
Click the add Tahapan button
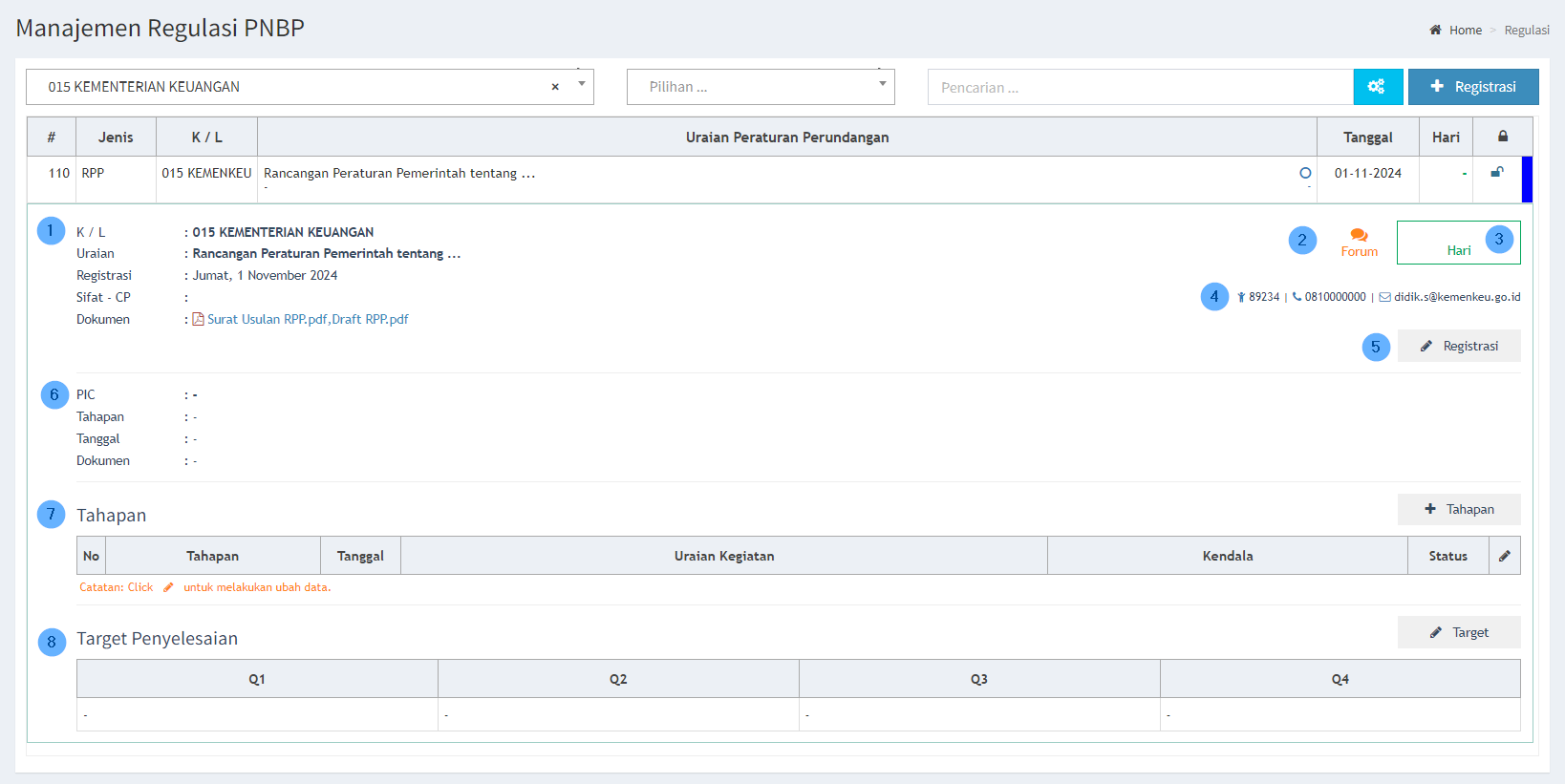[1458, 510]
